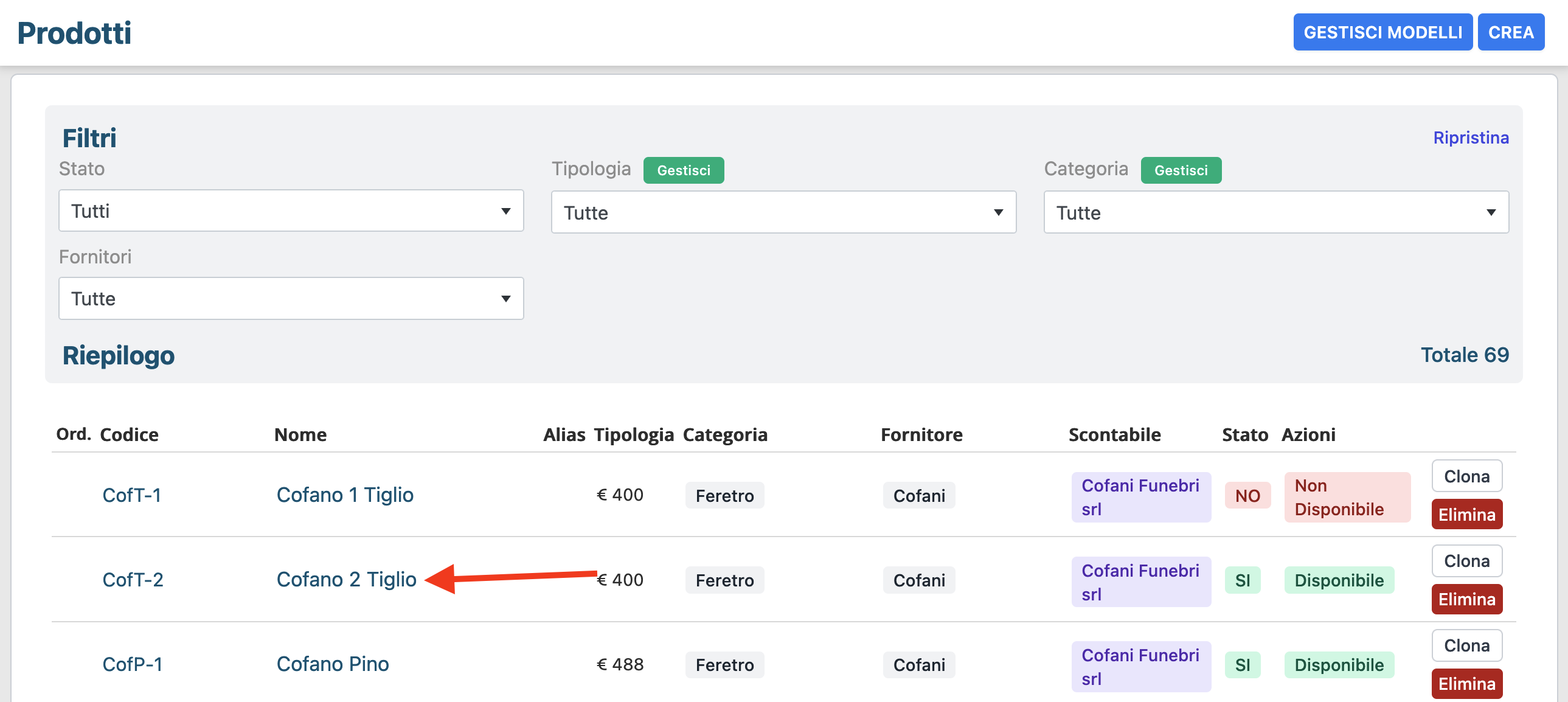The height and width of the screenshot is (702, 1568).
Task: Open the Cofano 2 Tiglio product link
Action: (x=345, y=579)
